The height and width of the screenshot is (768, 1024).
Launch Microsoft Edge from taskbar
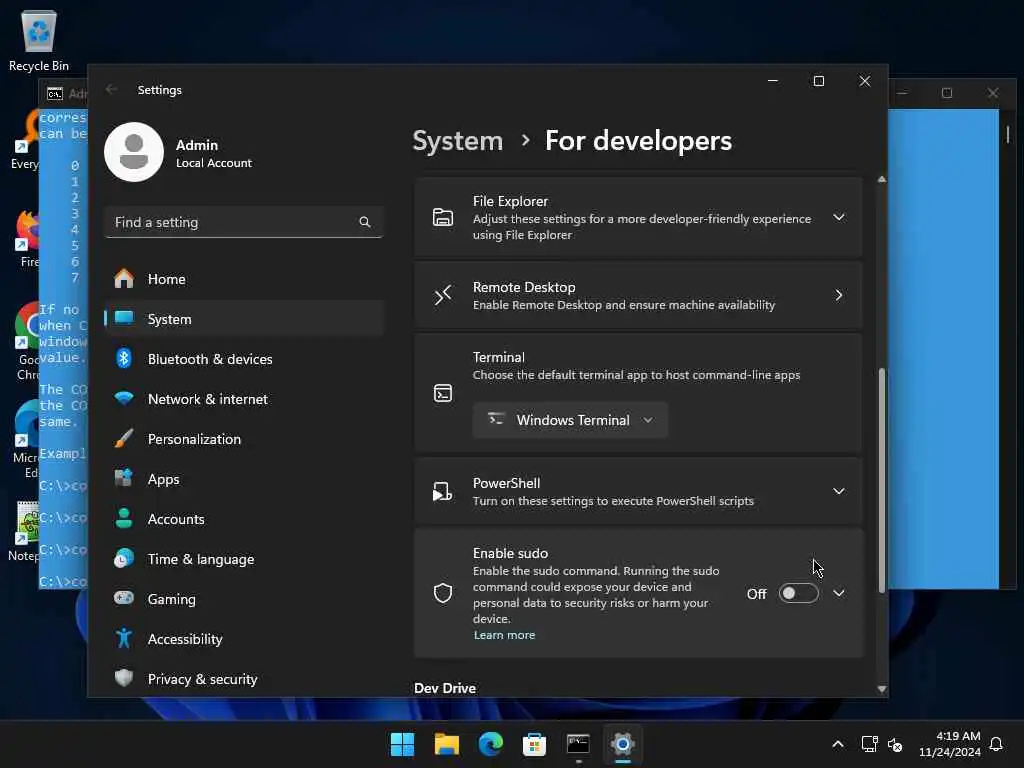click(490, 744)
